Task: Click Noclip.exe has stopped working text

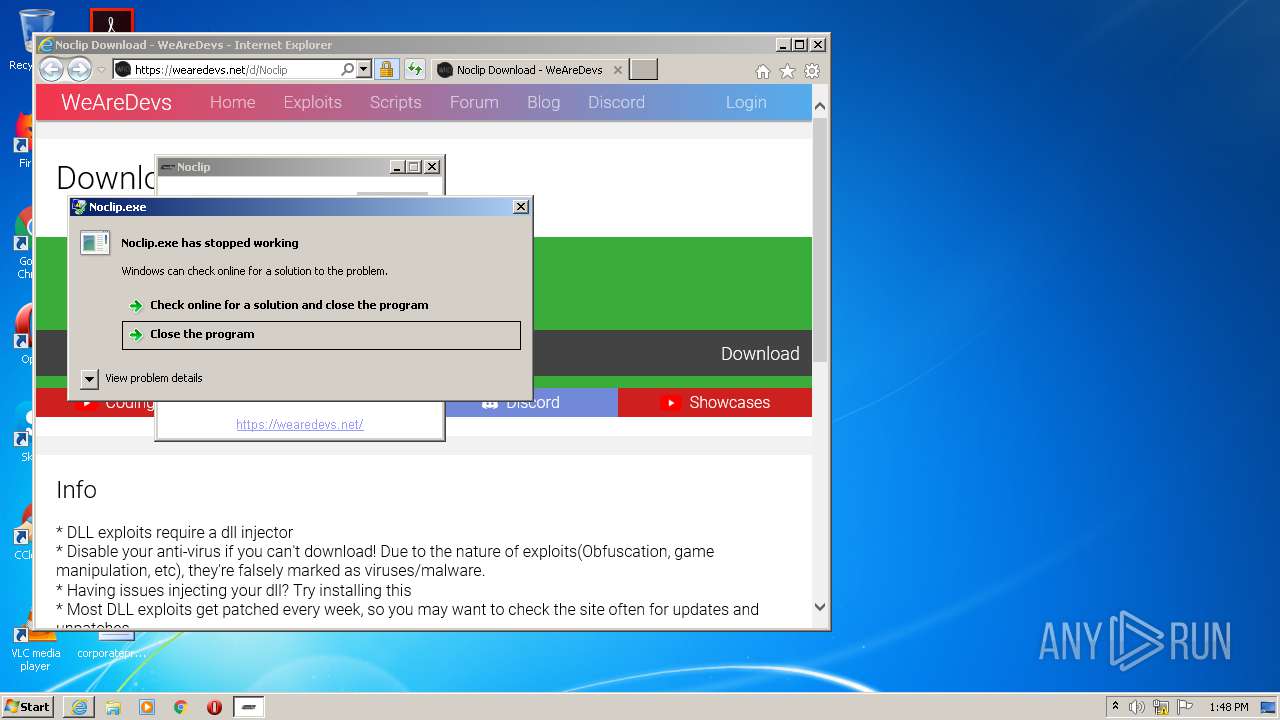Action: [x=210, y=243]
